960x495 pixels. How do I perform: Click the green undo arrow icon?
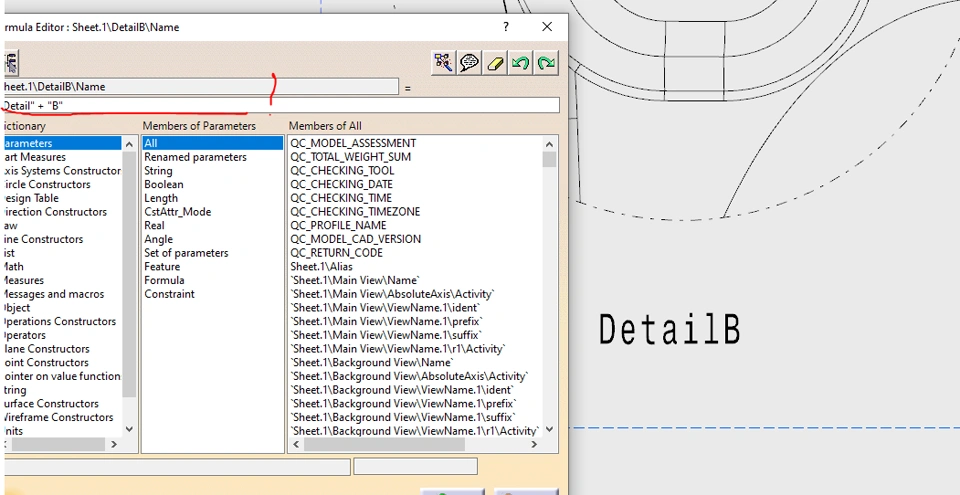(x=520, y=63)
